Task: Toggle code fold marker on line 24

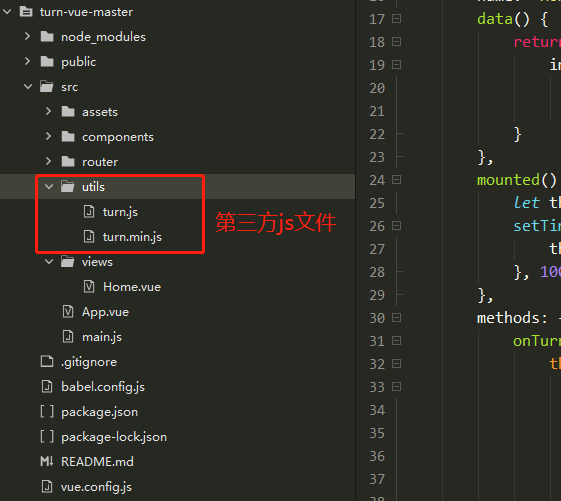Action: [x=396, y=179]
